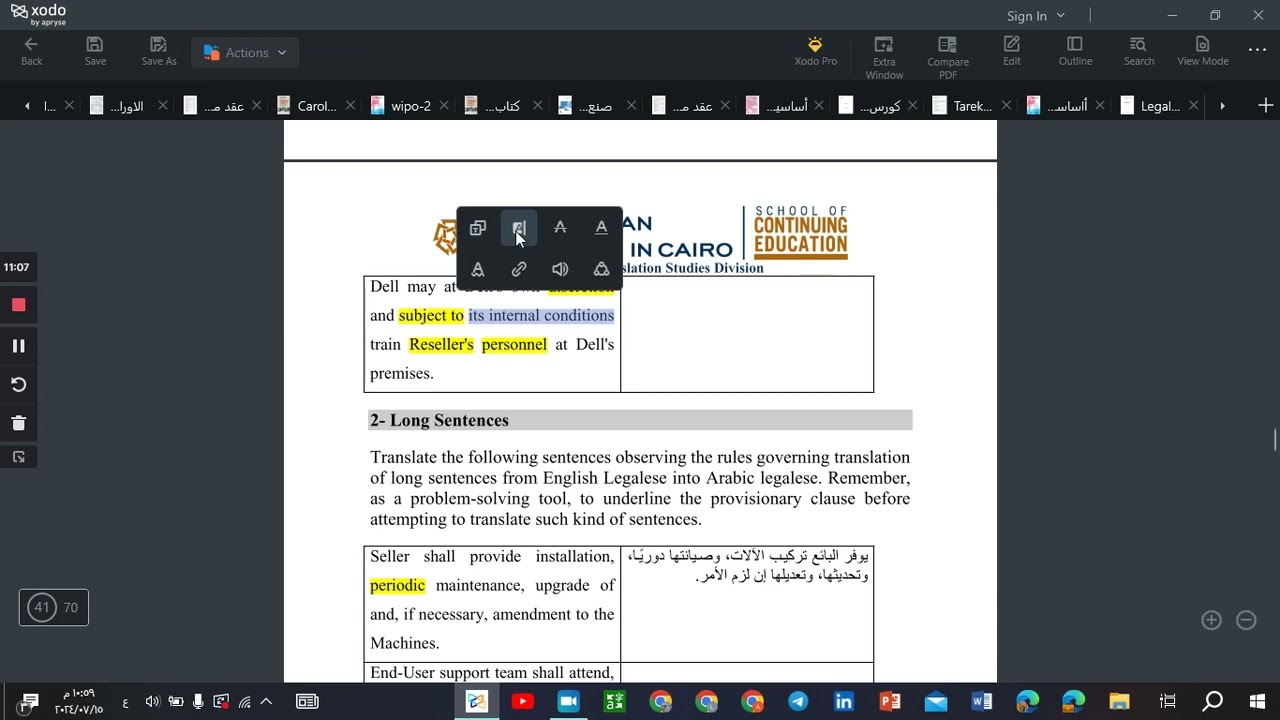Launch the Compare PDF tool
1280x720 pixels.
[948, 58]
